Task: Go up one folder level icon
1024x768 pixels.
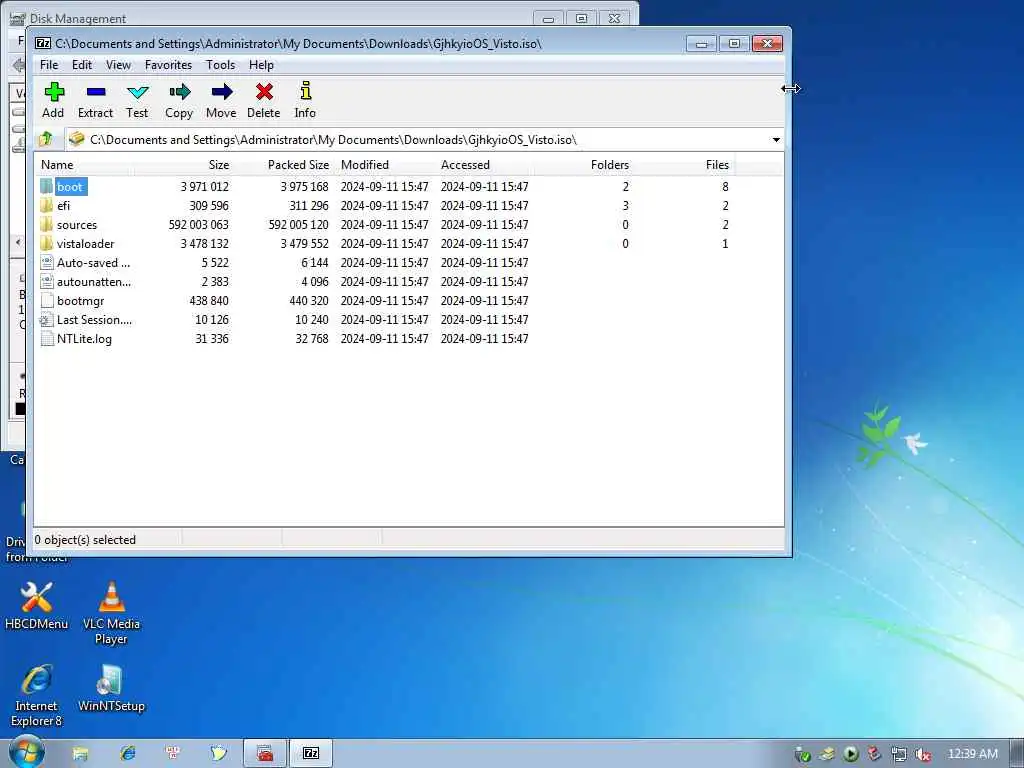Action: pyautogui.click(x=46, y=139)
